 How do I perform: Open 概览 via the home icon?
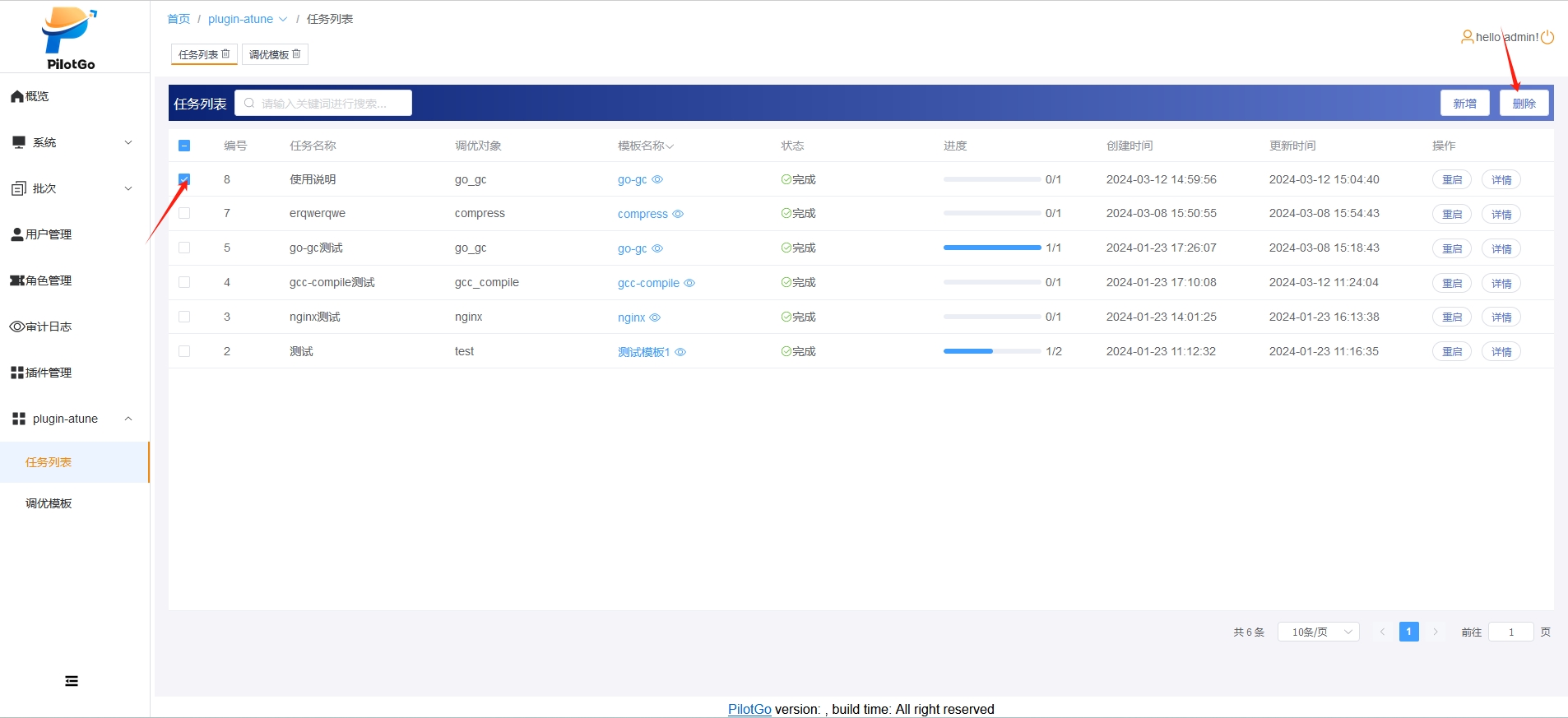pyautogui.click(x=17, y=96)
